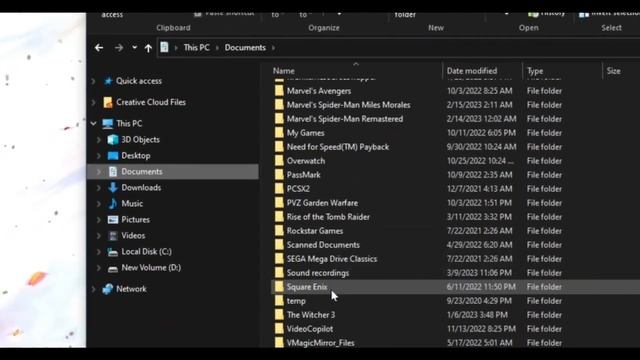Go up one folder level
The width and height of the screenshot is (640, 360).
pos(148,48)
